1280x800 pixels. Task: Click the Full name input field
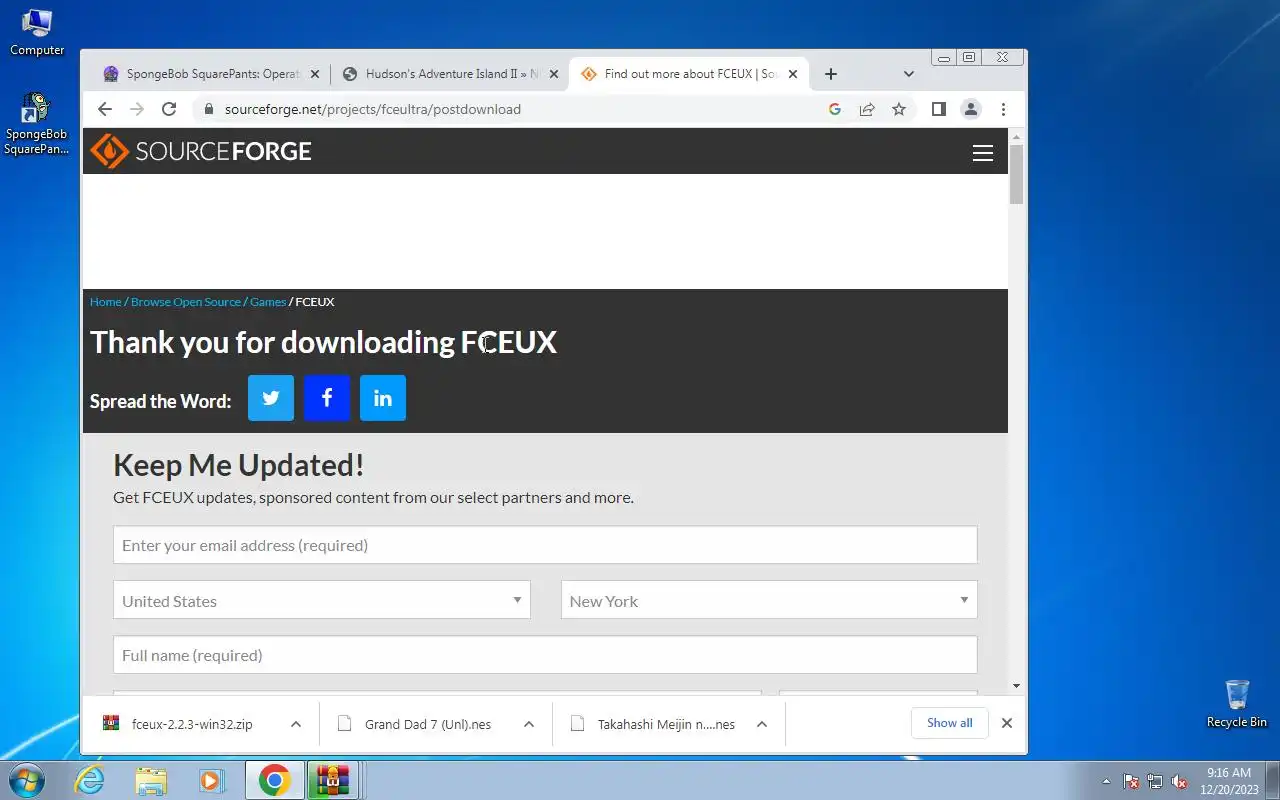coord(545,655)
